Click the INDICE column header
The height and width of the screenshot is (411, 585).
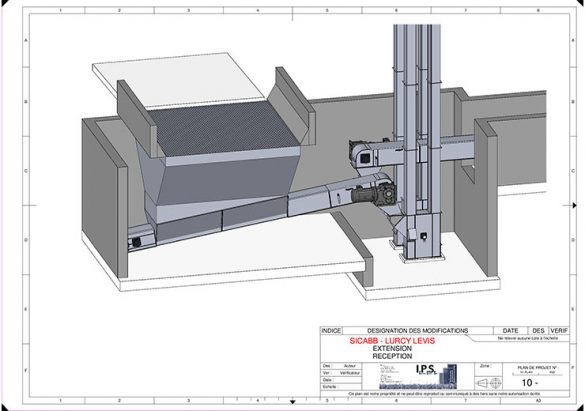pos(331,330)
